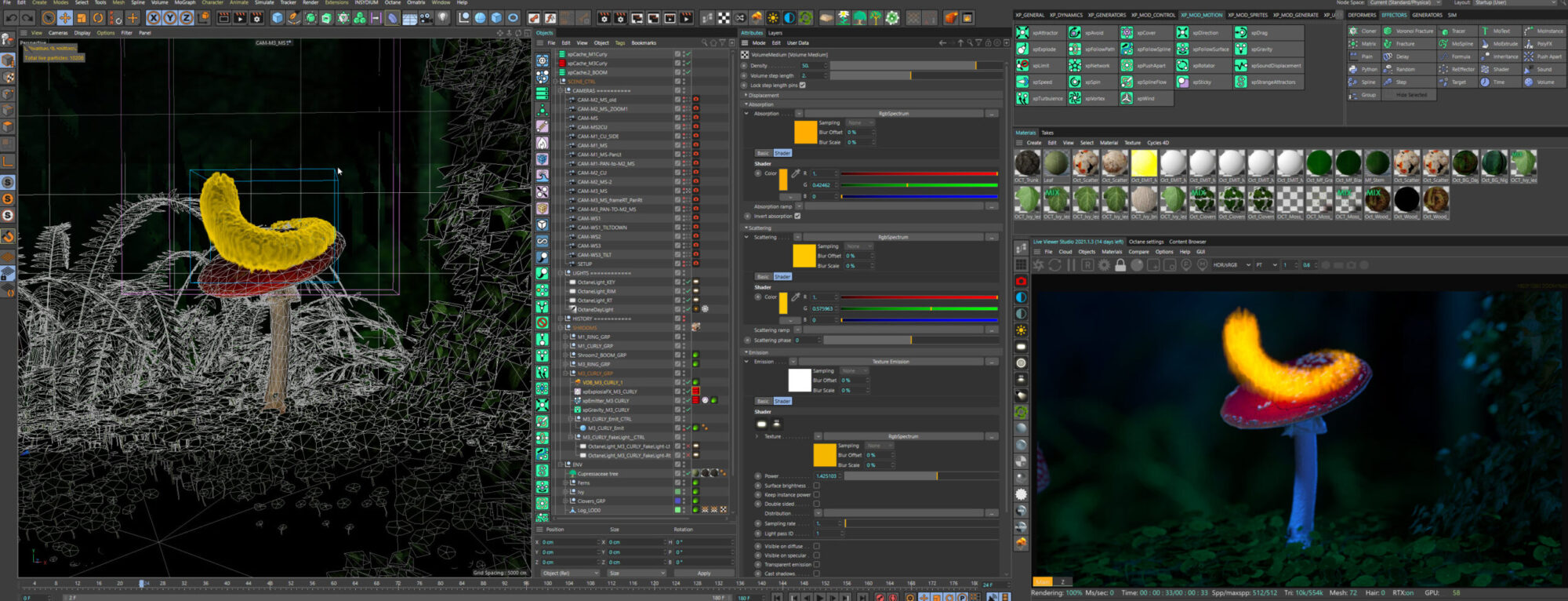This screenshot has width=1568, height=601.
Task: Click the Absorption color eyedropper
Action: (x=795, y=173)
